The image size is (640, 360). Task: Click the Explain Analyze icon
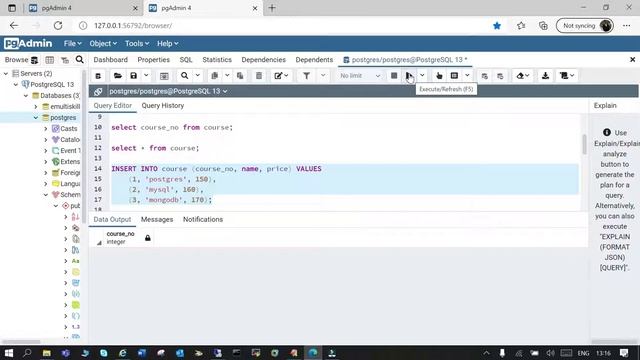point(454,76)
